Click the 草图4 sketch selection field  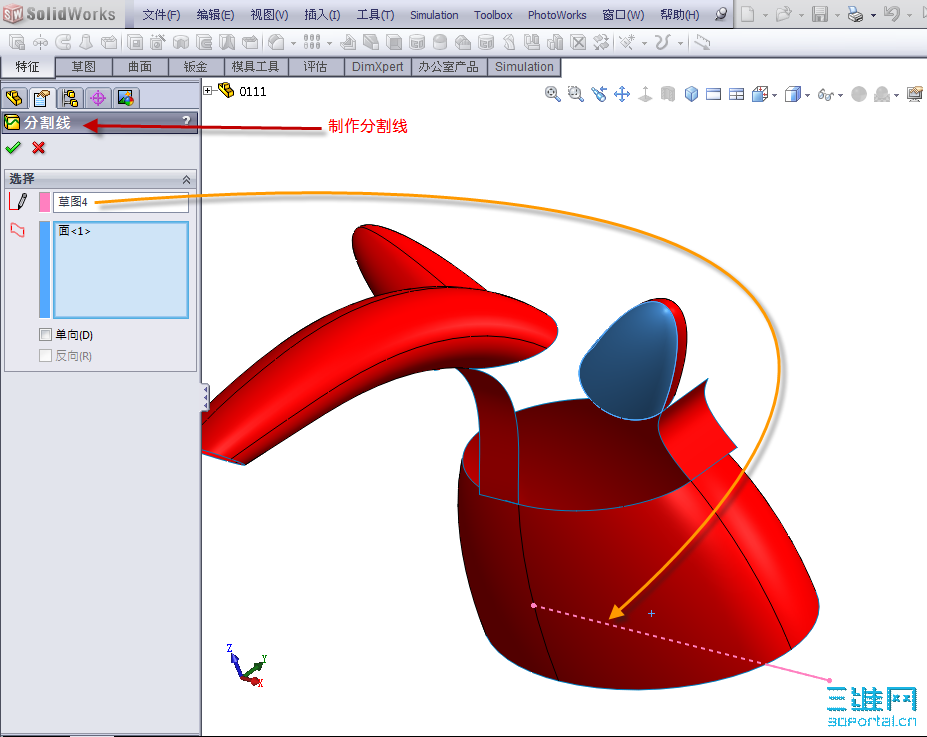click(121, 202)
